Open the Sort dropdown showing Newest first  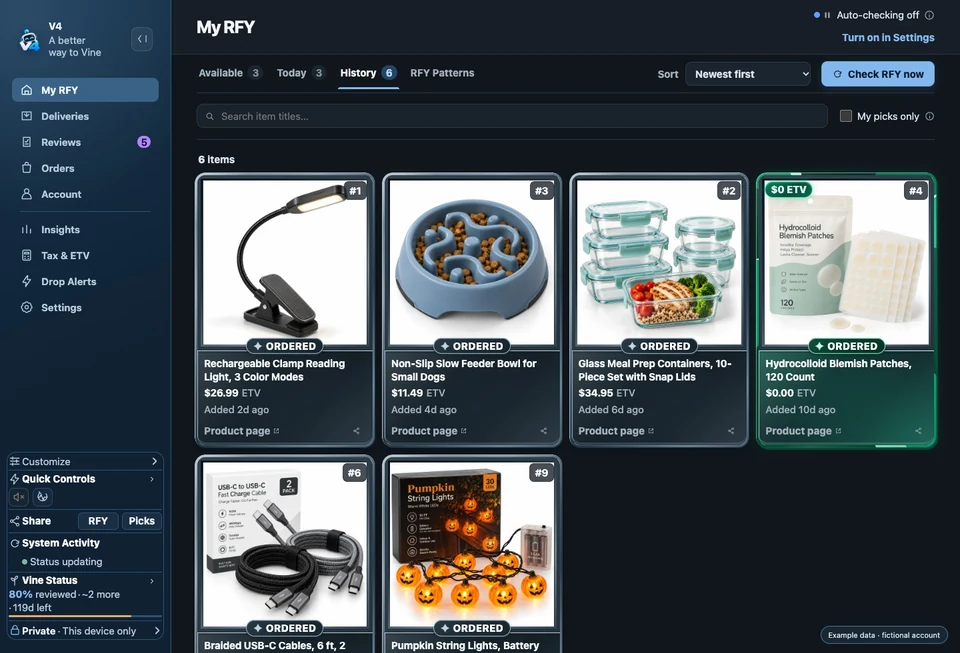[x=748, y=74]
